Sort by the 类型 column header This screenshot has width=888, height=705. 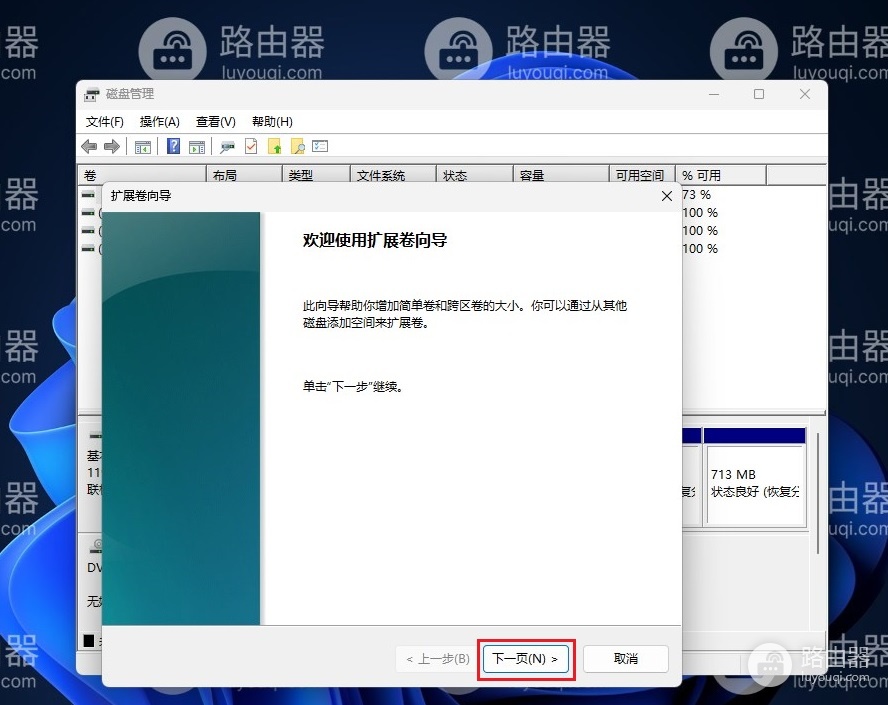pyautogui.click(x=316, y=175)
